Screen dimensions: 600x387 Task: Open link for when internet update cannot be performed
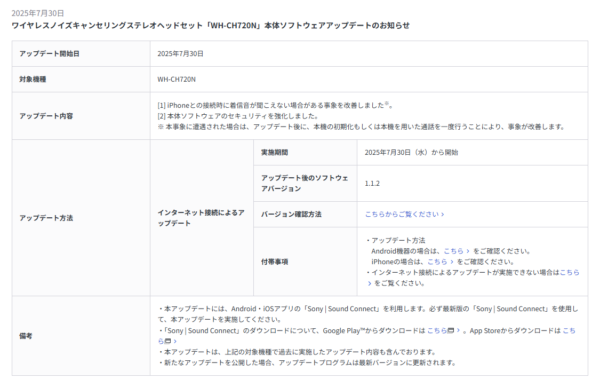570,273
